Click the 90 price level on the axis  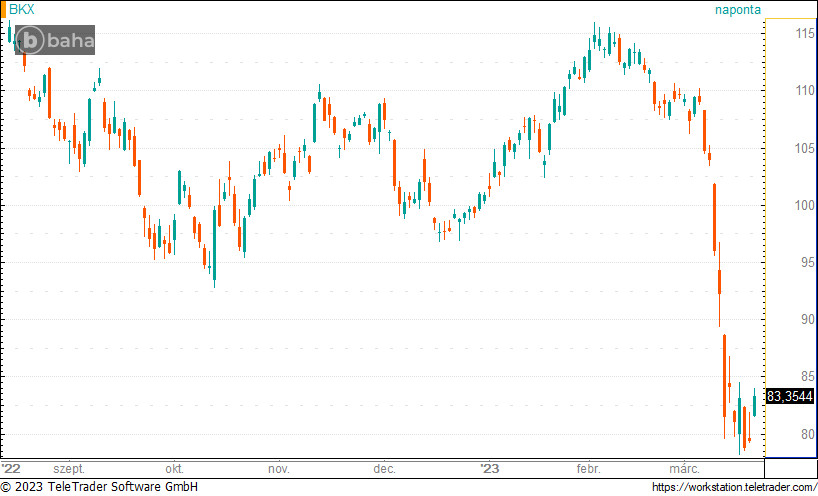(x=778, y=320)
